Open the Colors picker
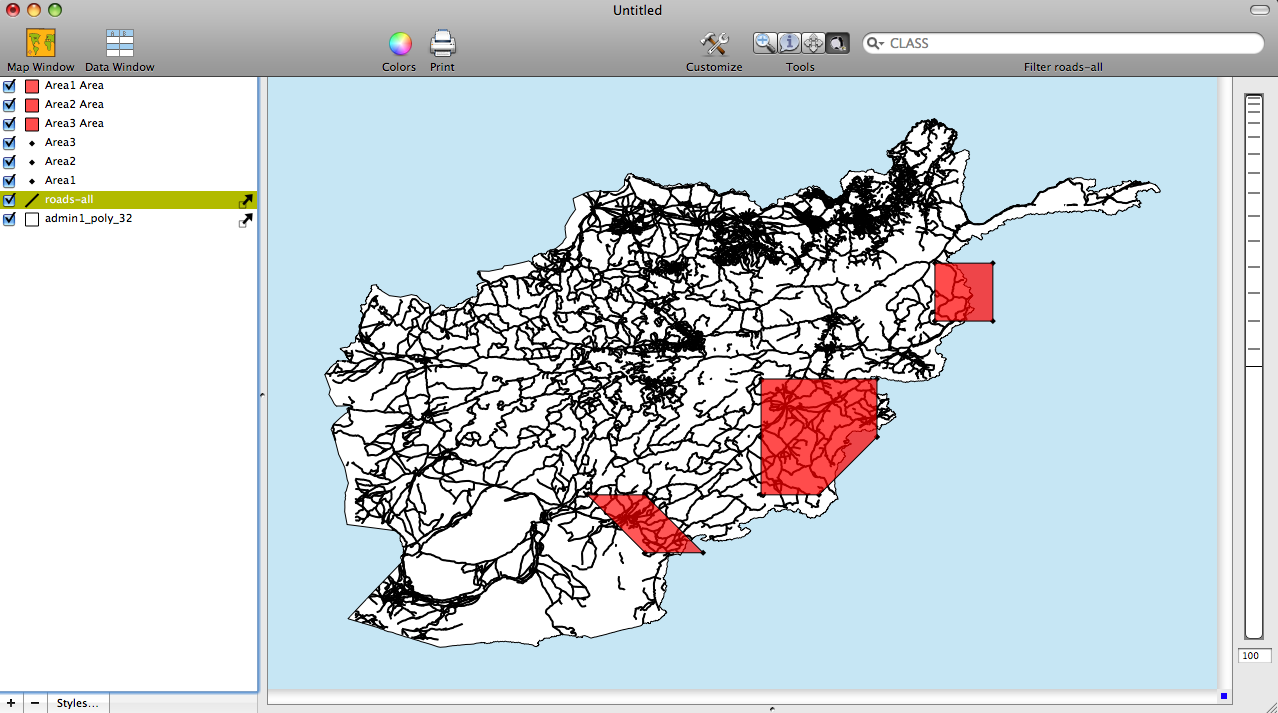The width and height of the screenshot is (1278, 713). [400, 44]
